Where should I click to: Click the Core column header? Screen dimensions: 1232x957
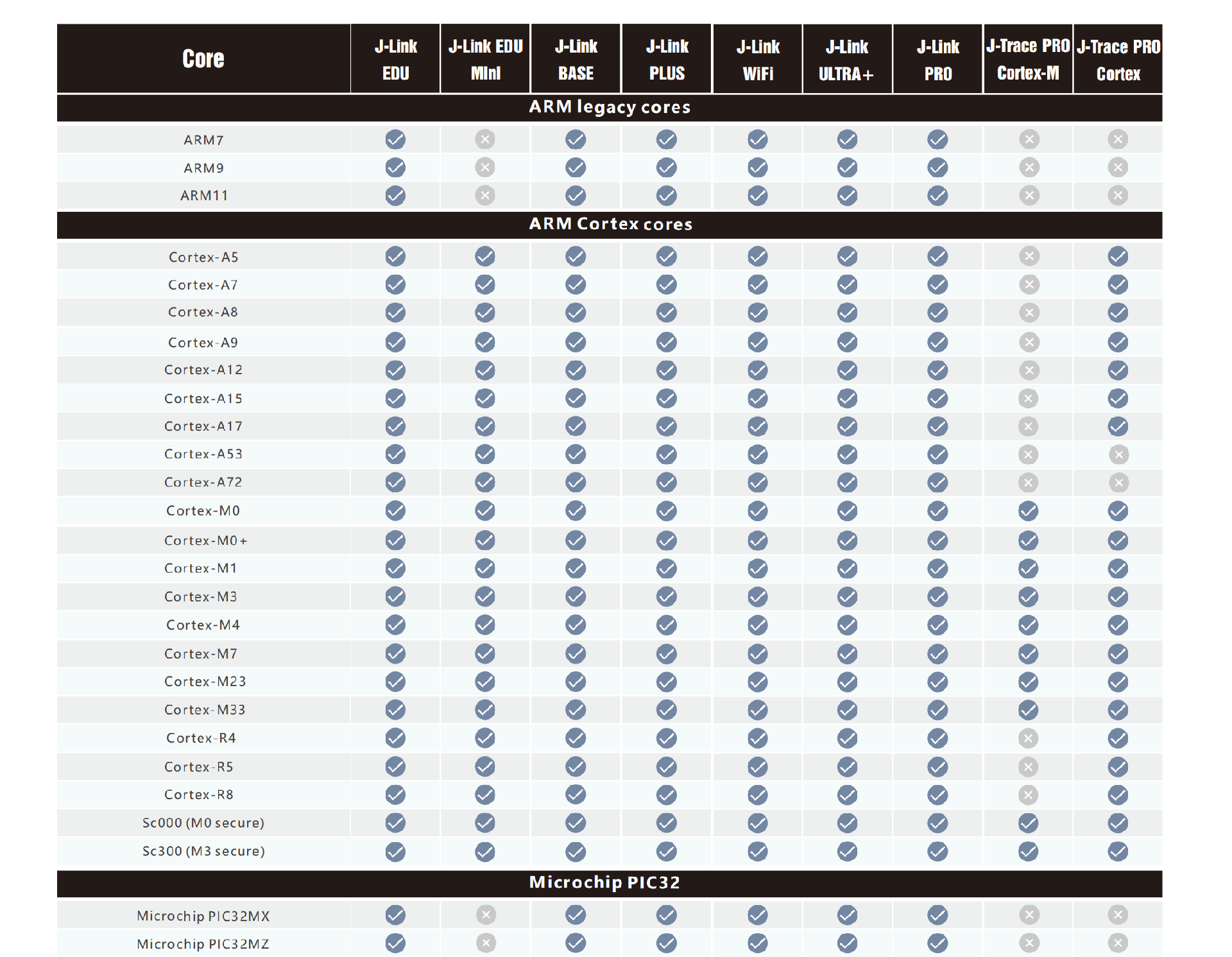tap(203, 59)
